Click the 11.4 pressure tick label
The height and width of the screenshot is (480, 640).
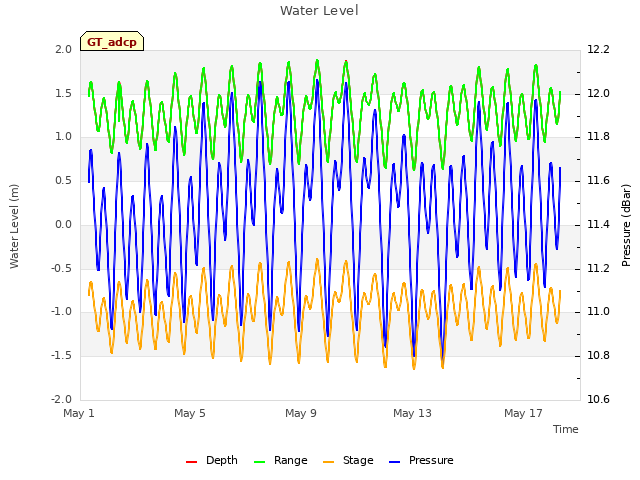(x=598, y=224)
